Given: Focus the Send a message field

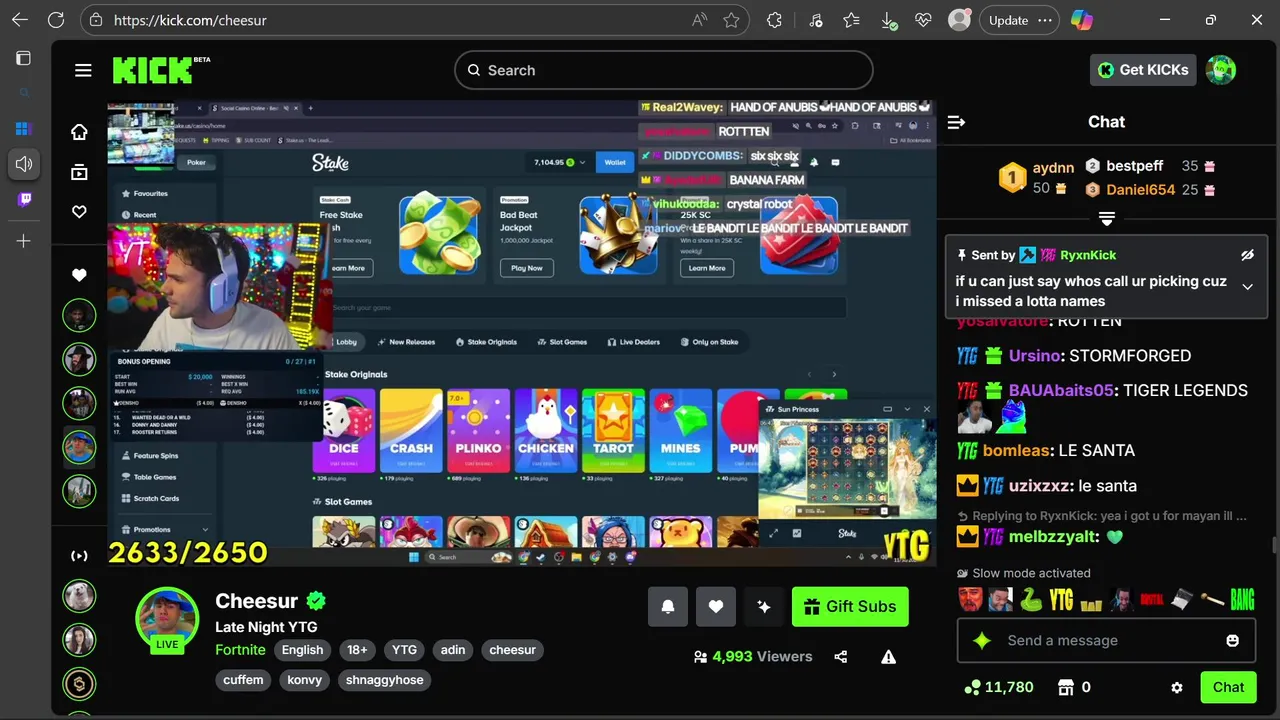Looking at the screenshot, I should (x=1107, y=640).
